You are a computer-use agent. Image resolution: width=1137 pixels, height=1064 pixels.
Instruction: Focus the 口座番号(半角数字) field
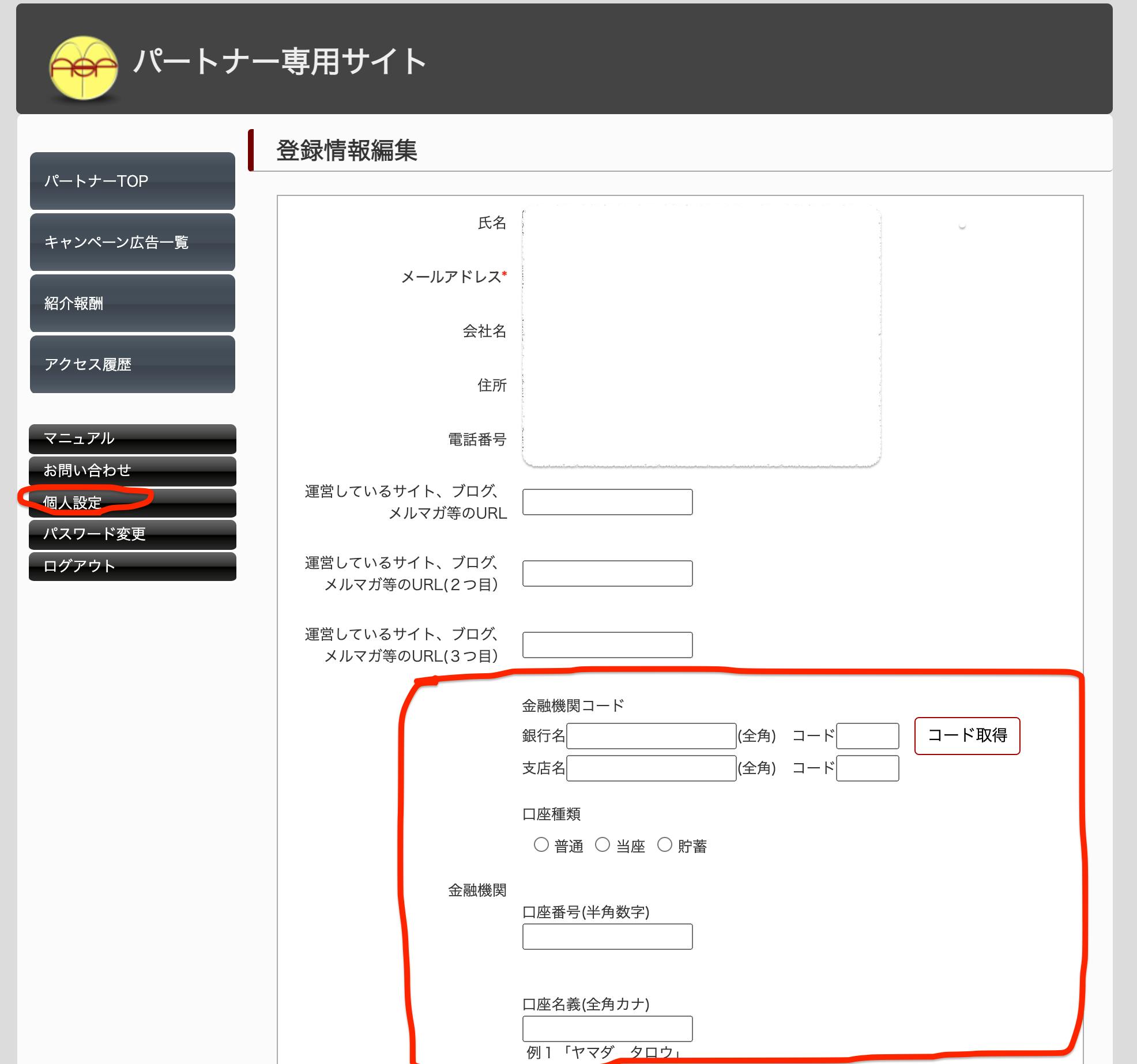(608, 937)
